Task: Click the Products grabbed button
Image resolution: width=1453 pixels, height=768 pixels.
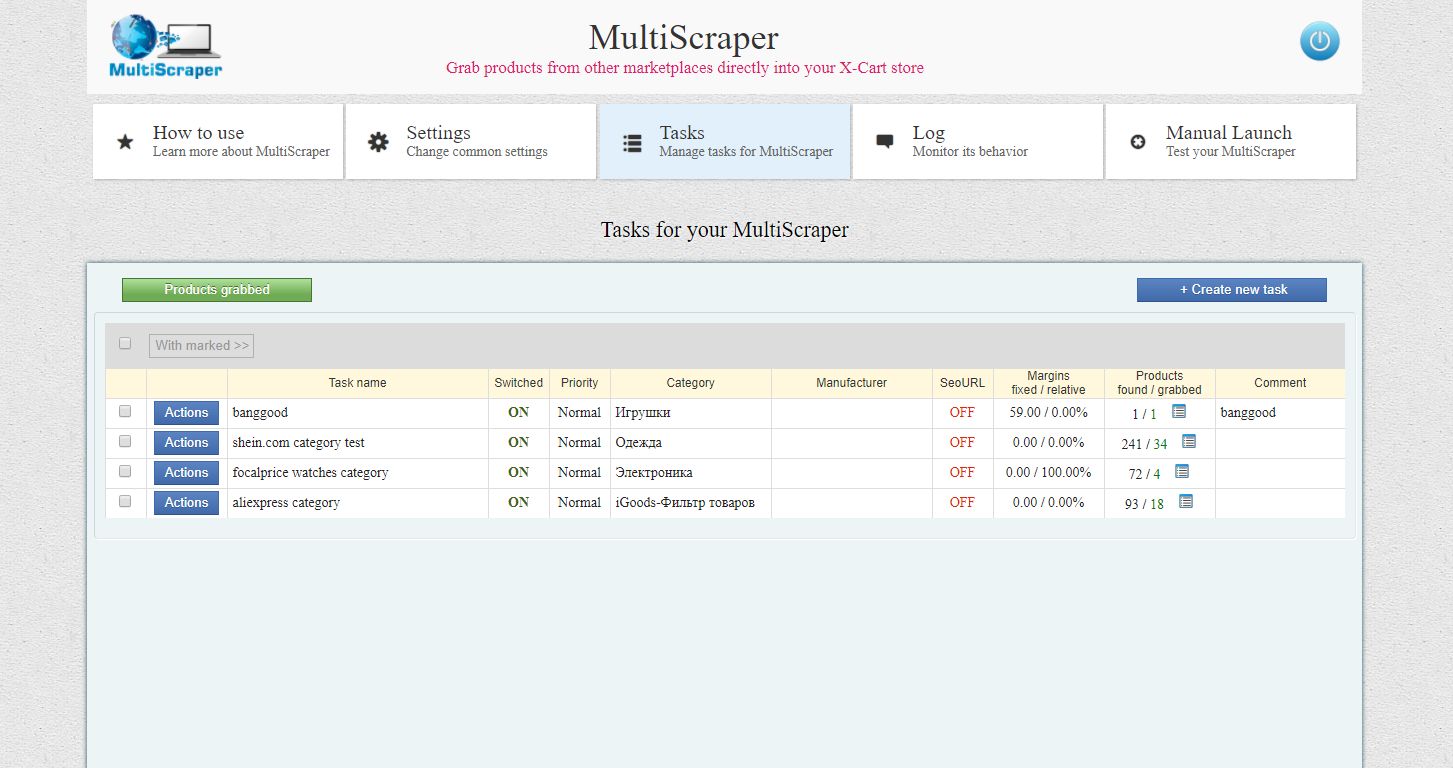Action: click(x=217, y=290)
